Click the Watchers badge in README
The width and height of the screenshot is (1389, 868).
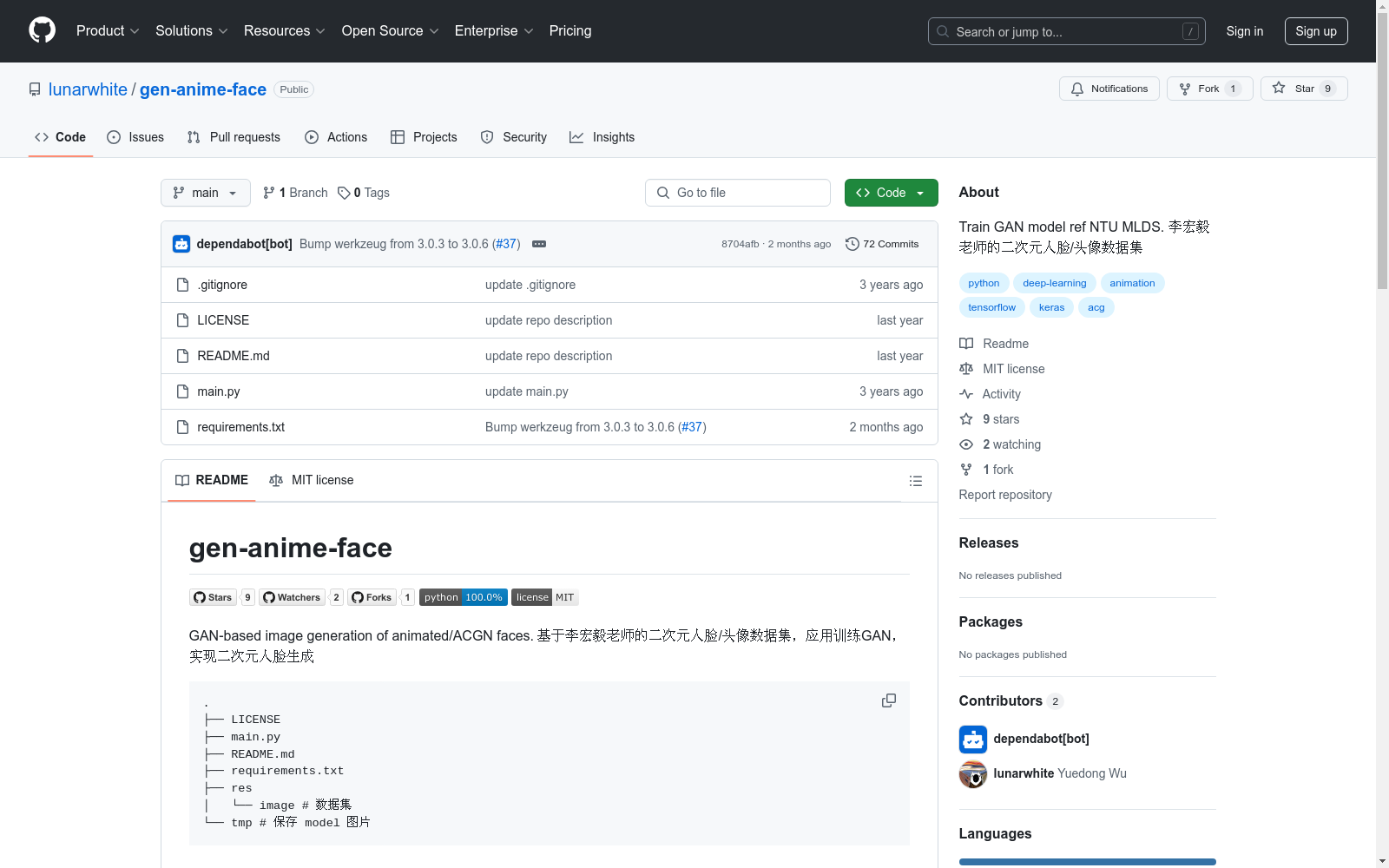301,597
